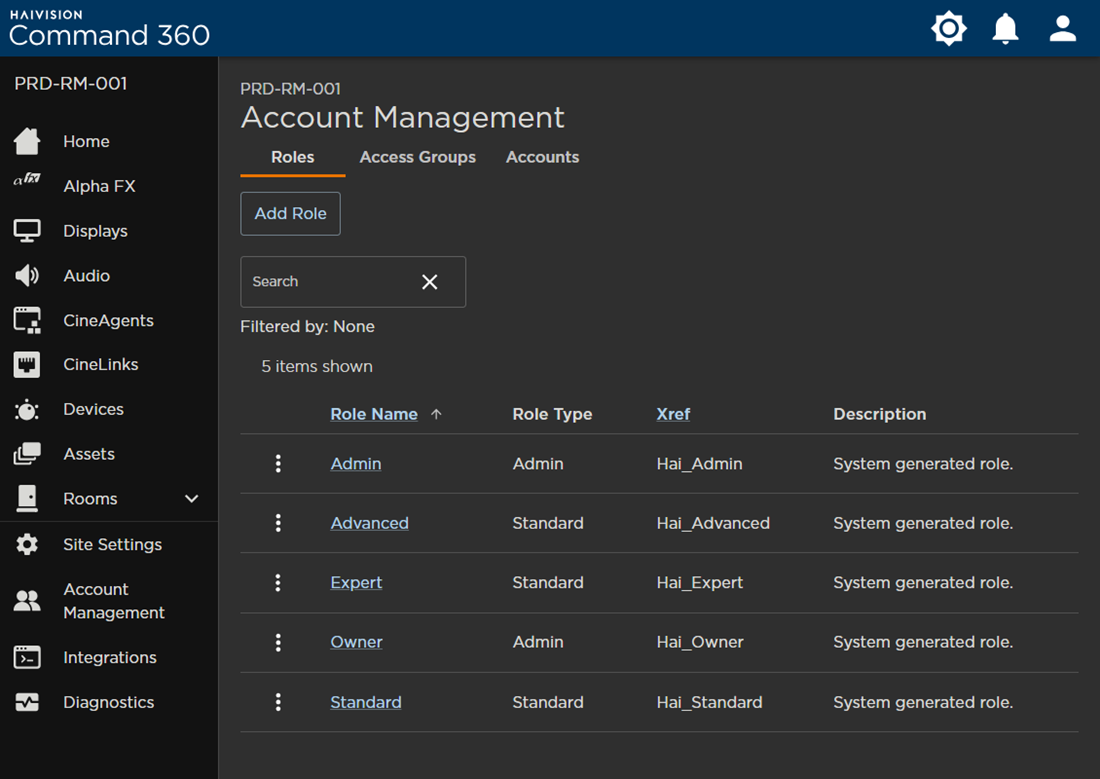1100x779 pixels.
Task: Open the actions menu for Advanced role
Action: 278,523
